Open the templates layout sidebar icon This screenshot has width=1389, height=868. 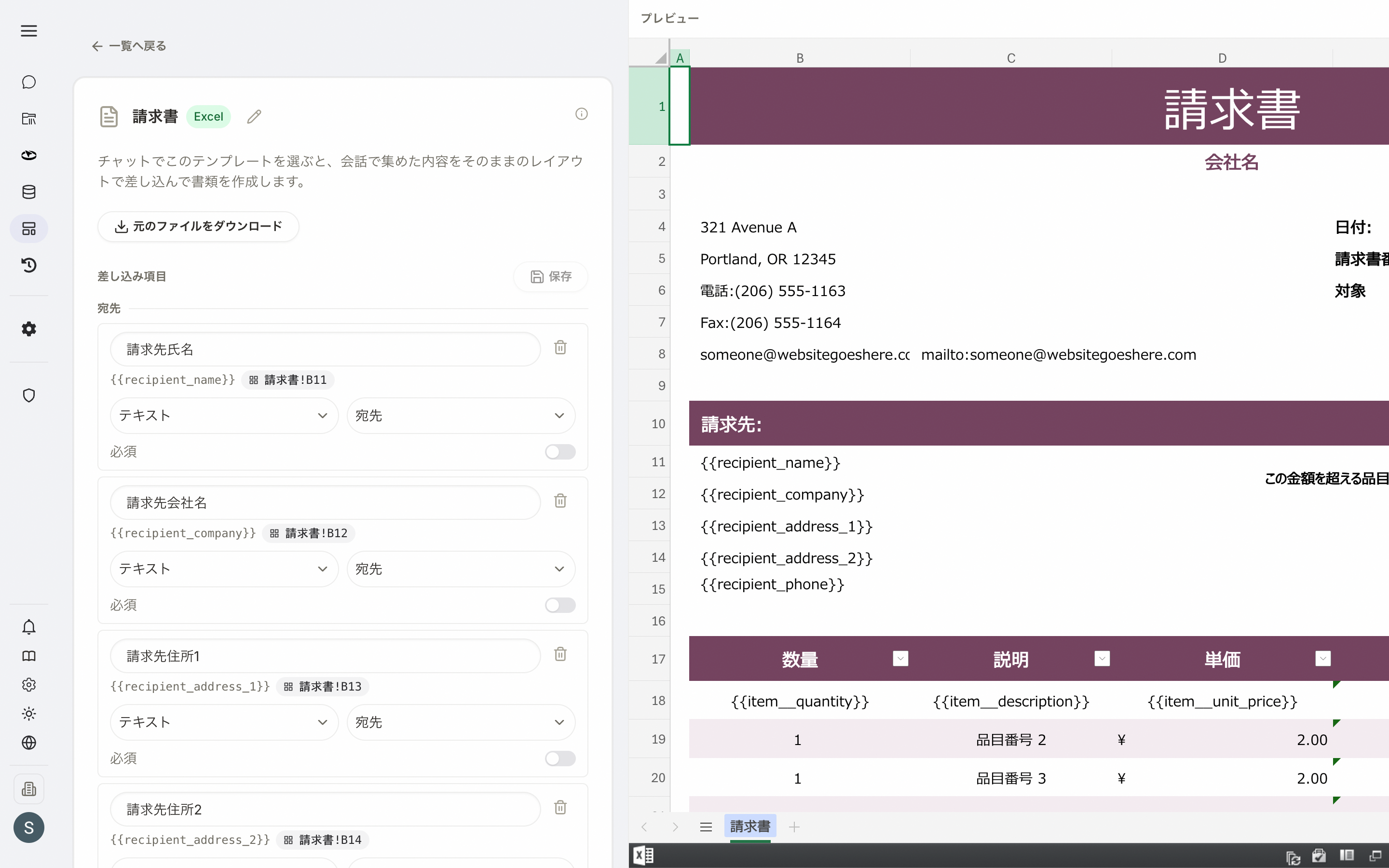click(29, 229)
